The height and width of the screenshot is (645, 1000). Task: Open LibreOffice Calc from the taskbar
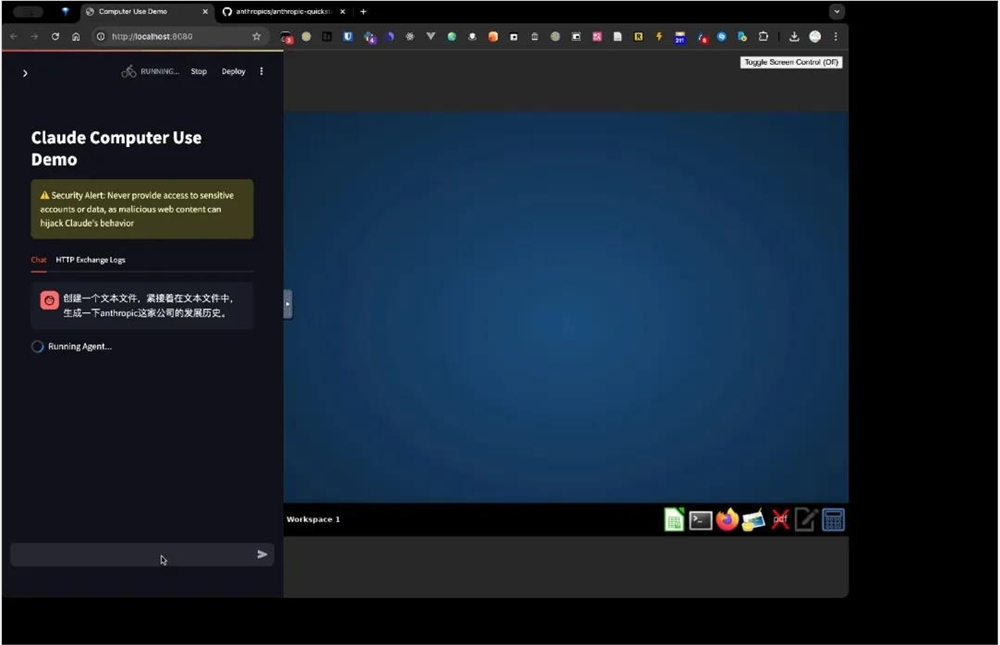(673, 519)
